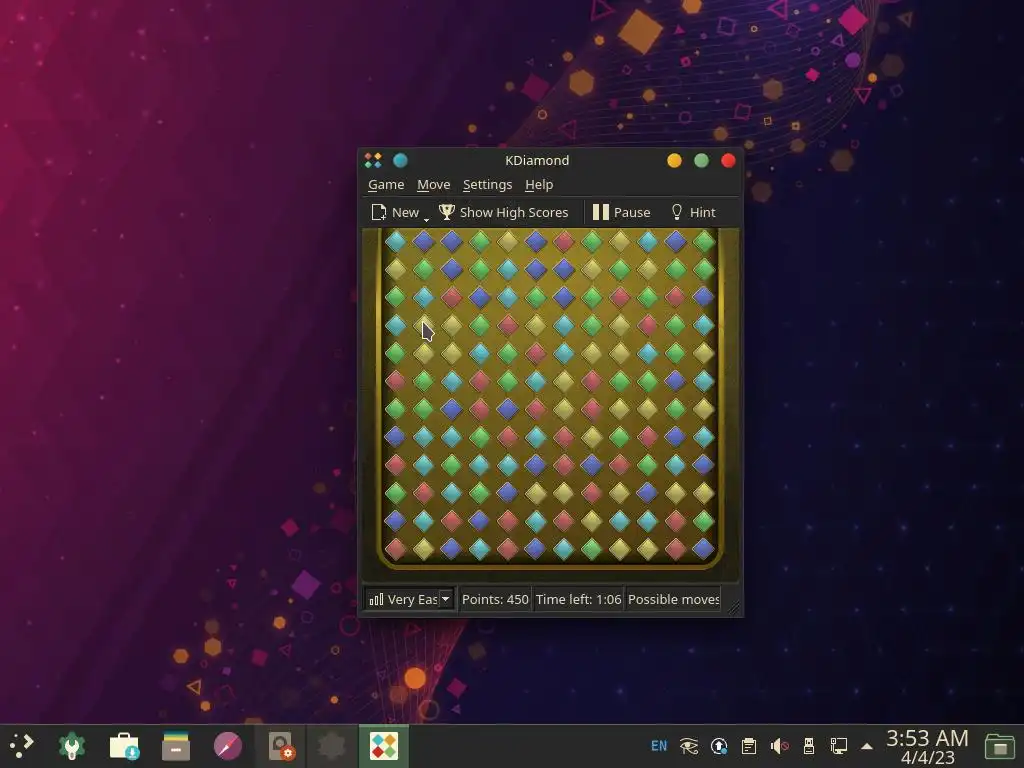Click the EN keyboard layout indicator
The image size is (1024, 768).
click(x=659, y=745)
